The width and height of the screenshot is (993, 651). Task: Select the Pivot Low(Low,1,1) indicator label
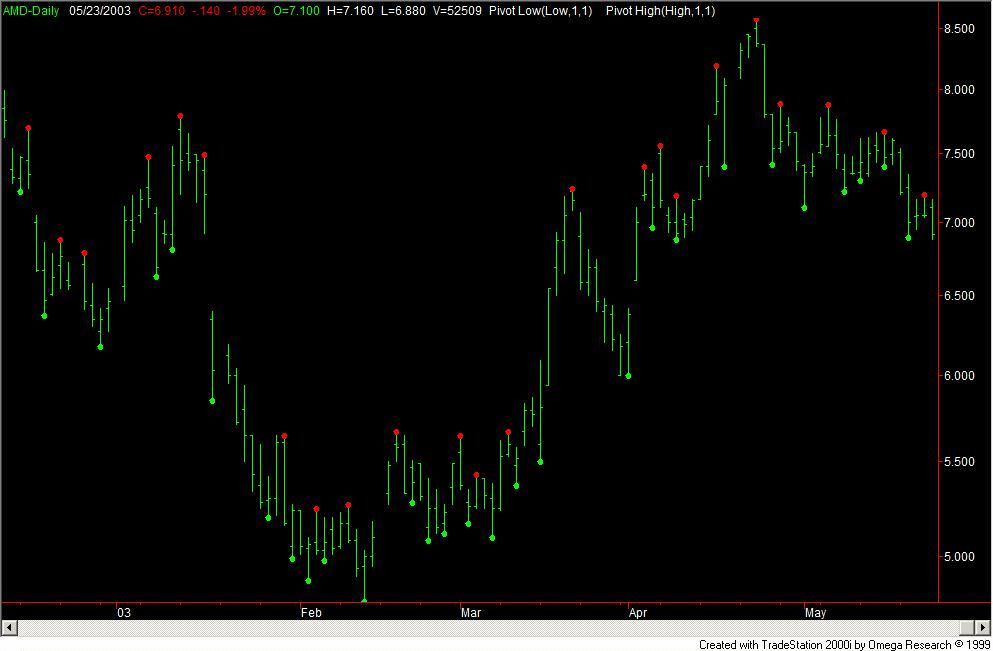(x=540, y=11)
